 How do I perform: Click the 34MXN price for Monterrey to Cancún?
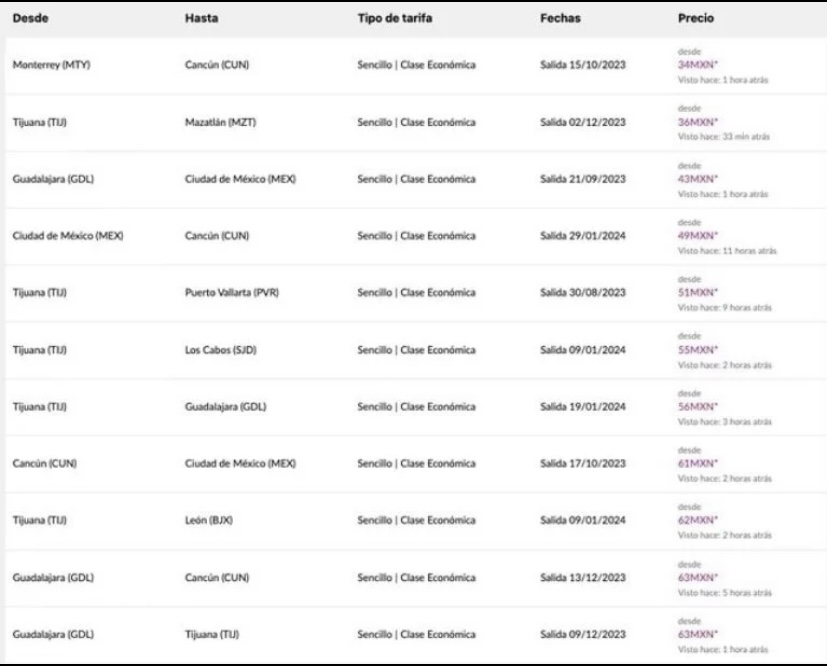pyautogui.click(x=694, y=64)
